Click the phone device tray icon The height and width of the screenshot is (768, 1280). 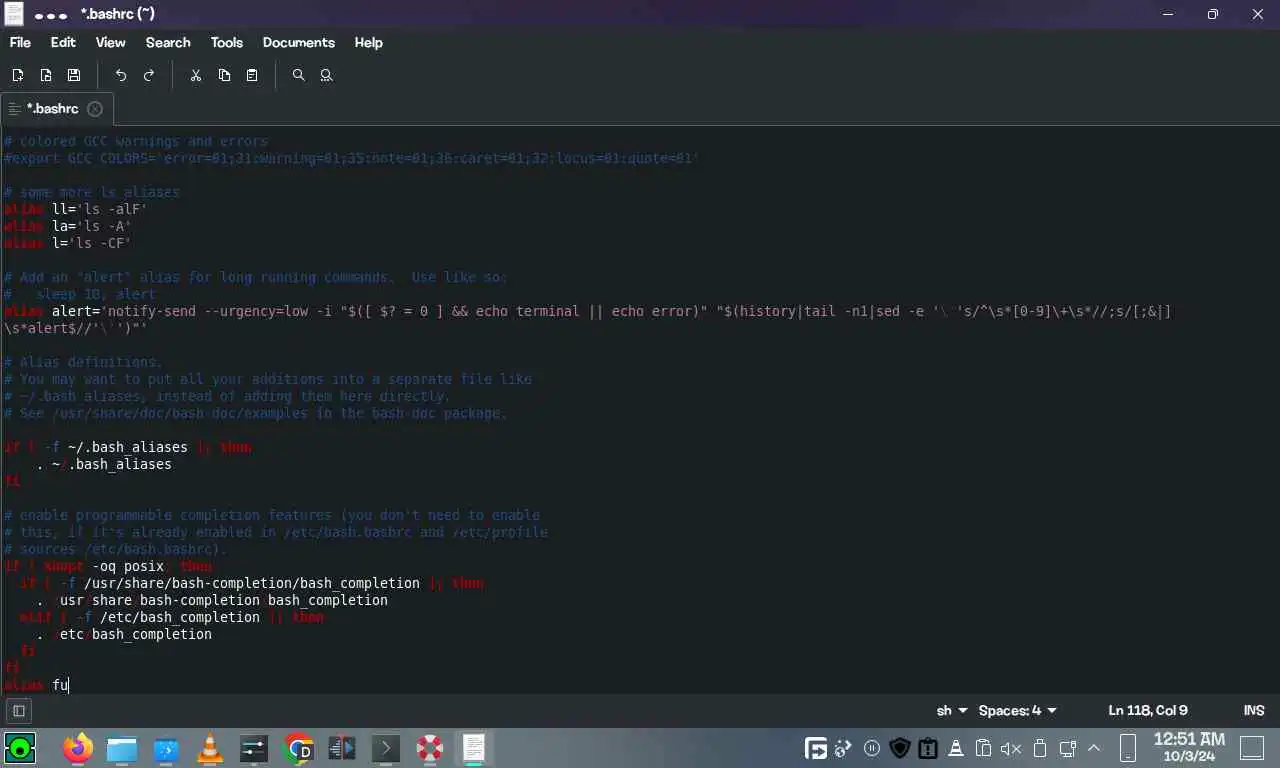click(x=1128, y=748)
